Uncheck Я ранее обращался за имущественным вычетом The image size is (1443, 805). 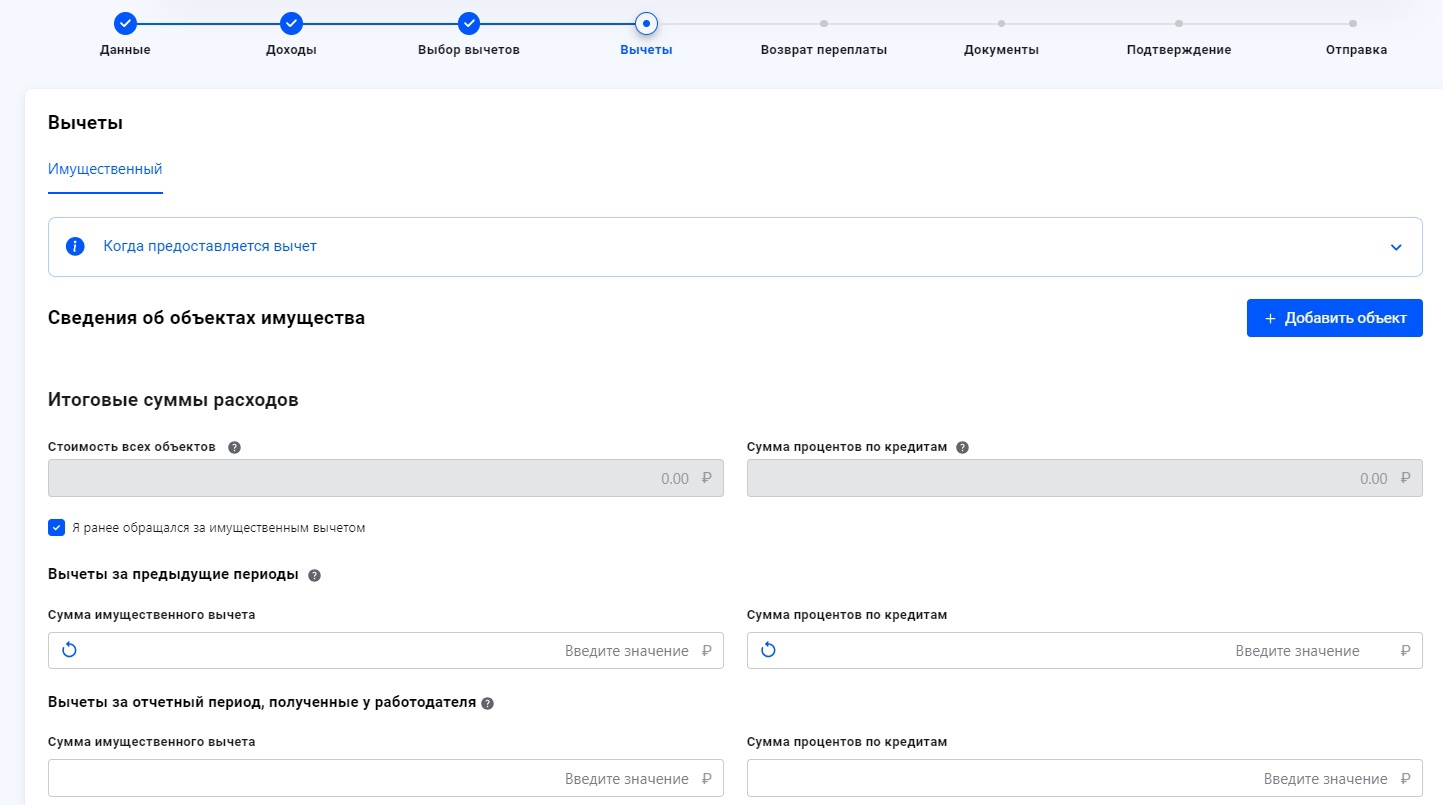pos(57,527)
